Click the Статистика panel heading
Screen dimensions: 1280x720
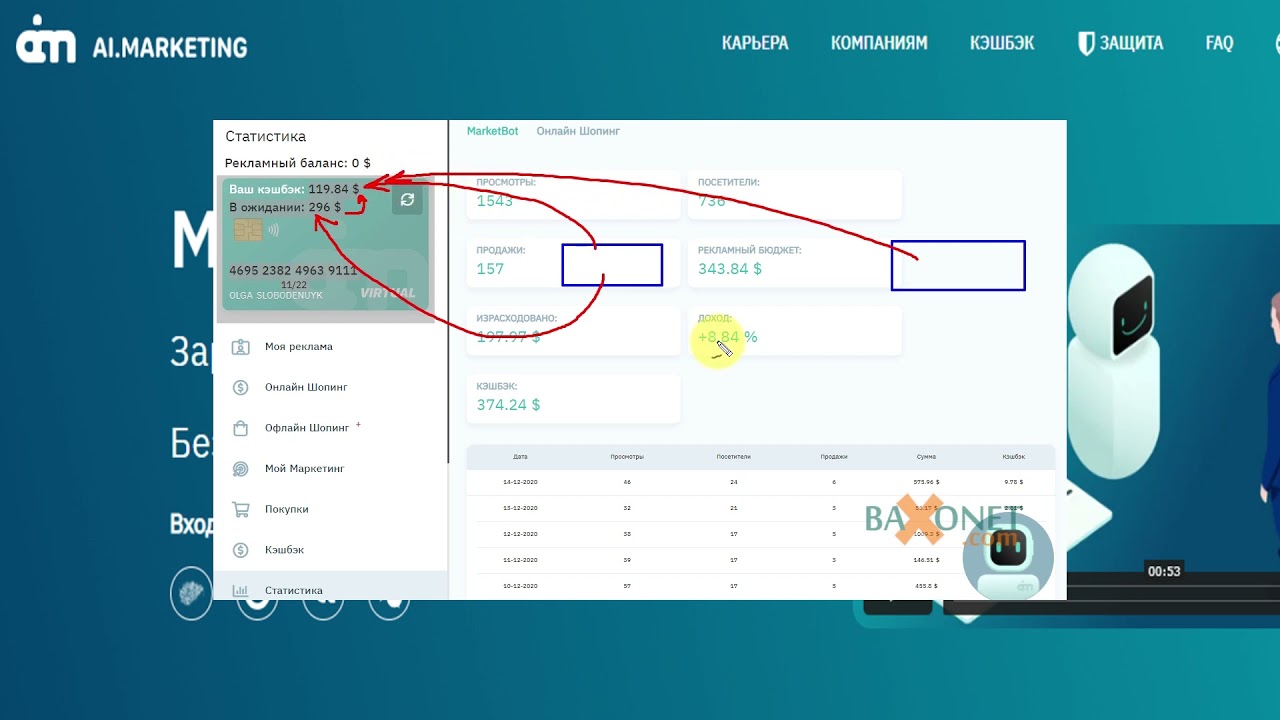tap(266, 136)
